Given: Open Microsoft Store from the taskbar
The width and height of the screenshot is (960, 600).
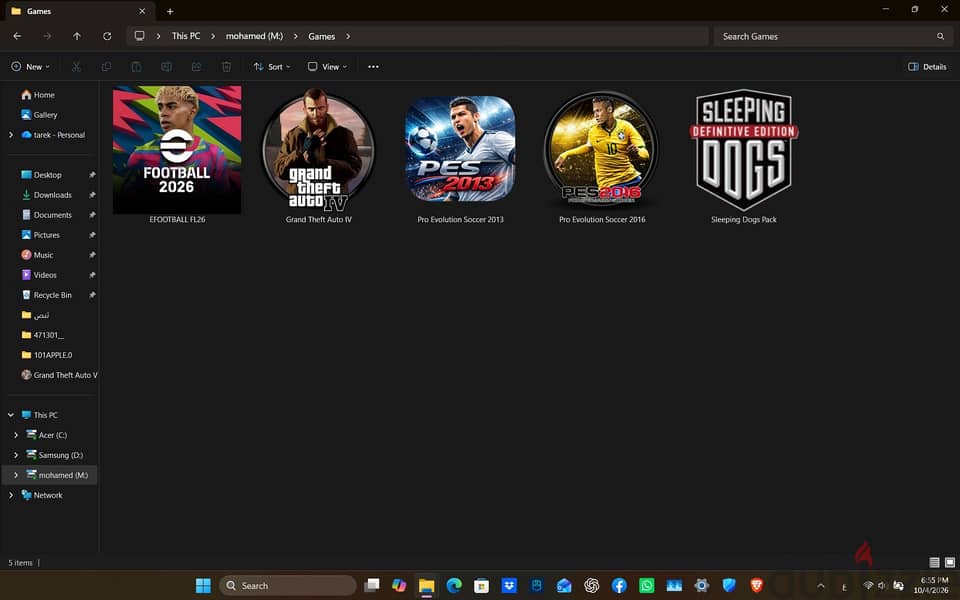Looking at the screenshot, I should [x=481, y=586].
